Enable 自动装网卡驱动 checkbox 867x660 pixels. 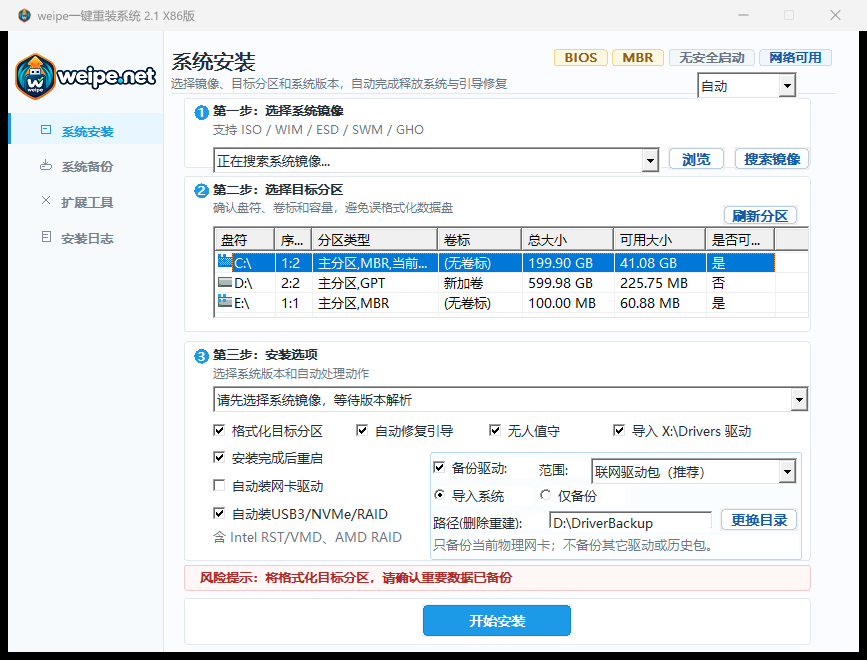pos(219,485)
